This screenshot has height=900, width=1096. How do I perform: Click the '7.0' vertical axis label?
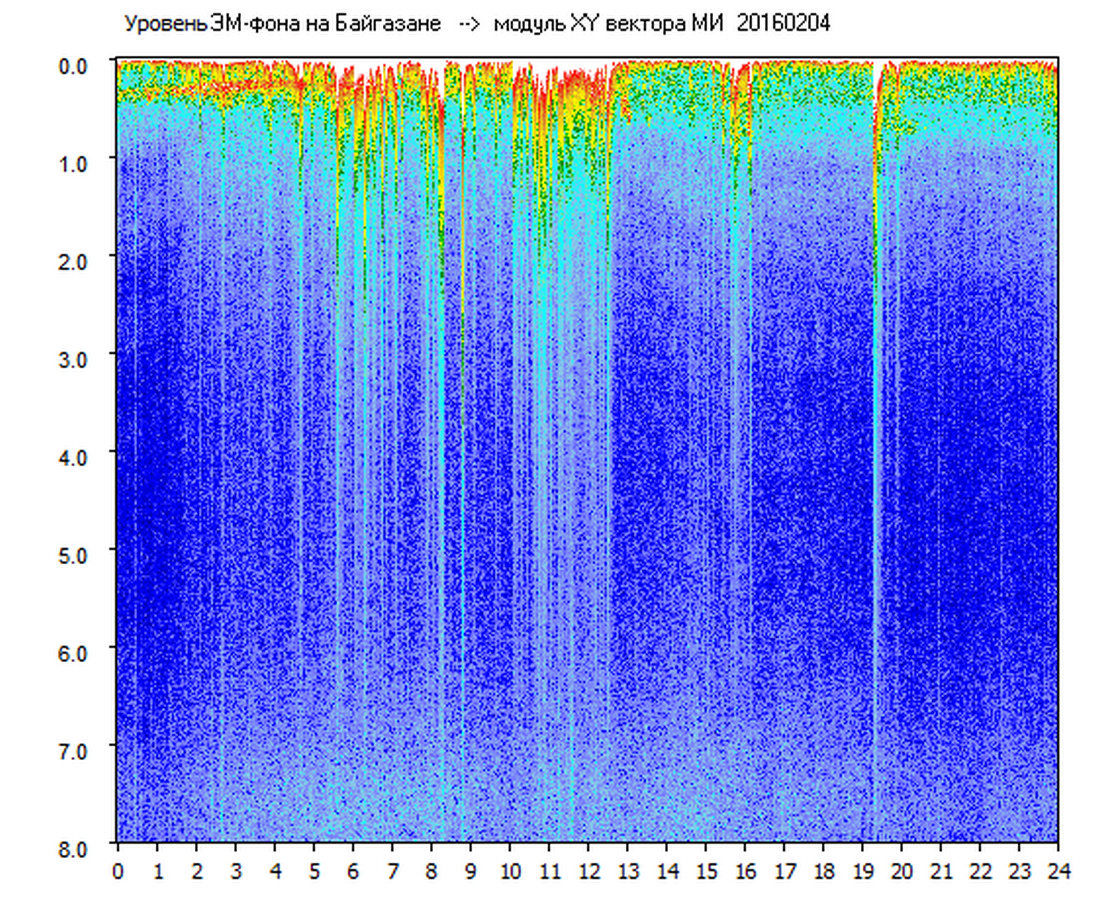tap(76, 750)
